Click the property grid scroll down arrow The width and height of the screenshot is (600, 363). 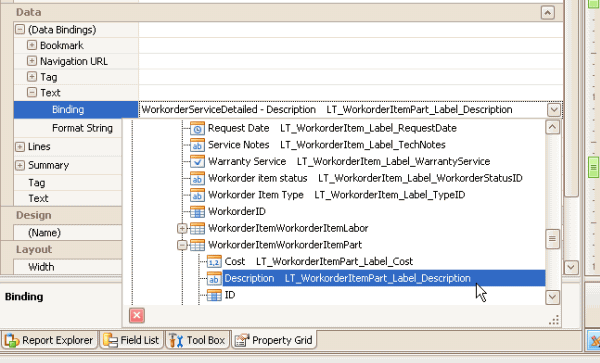click(x=571, y=267)
